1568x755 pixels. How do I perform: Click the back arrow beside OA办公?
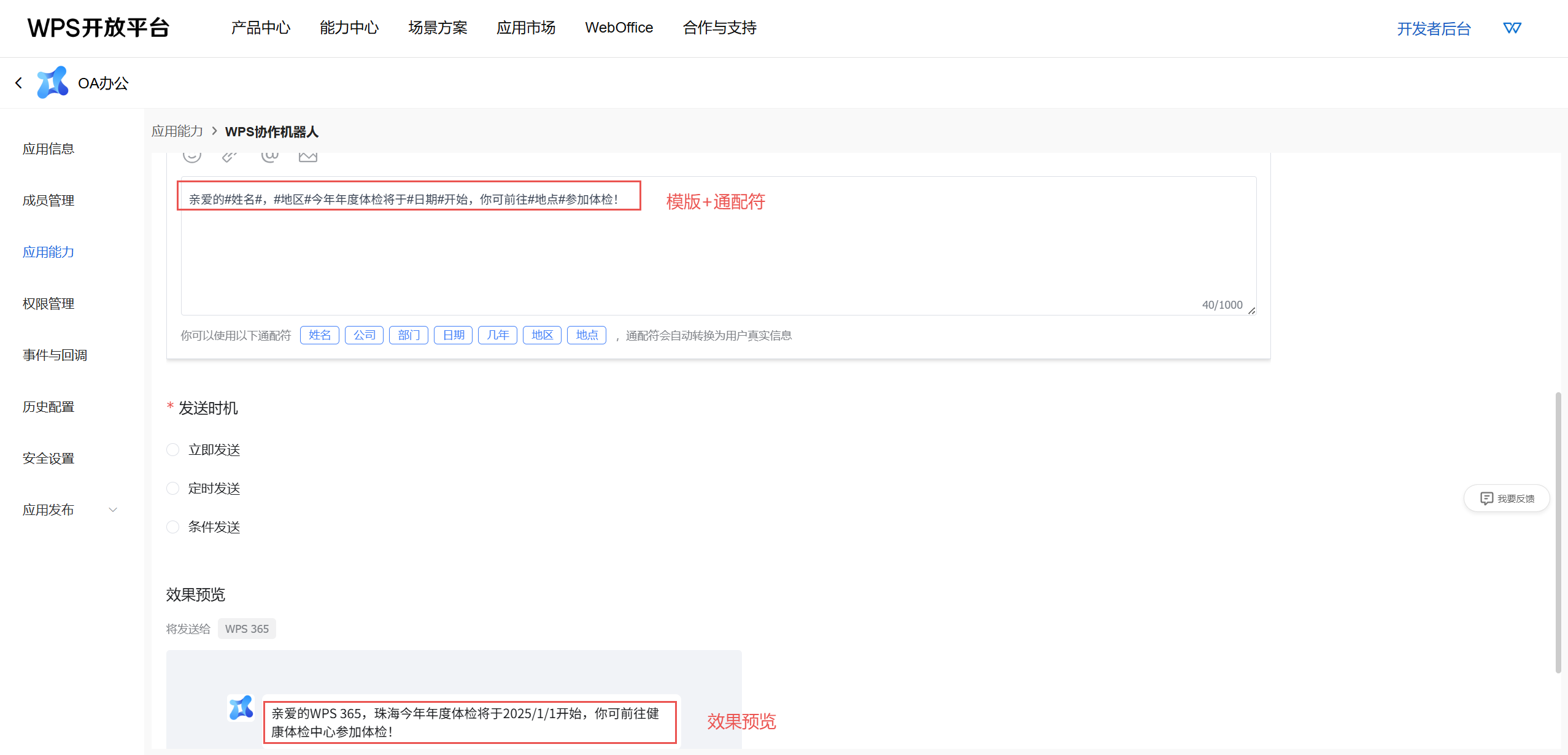18,83
